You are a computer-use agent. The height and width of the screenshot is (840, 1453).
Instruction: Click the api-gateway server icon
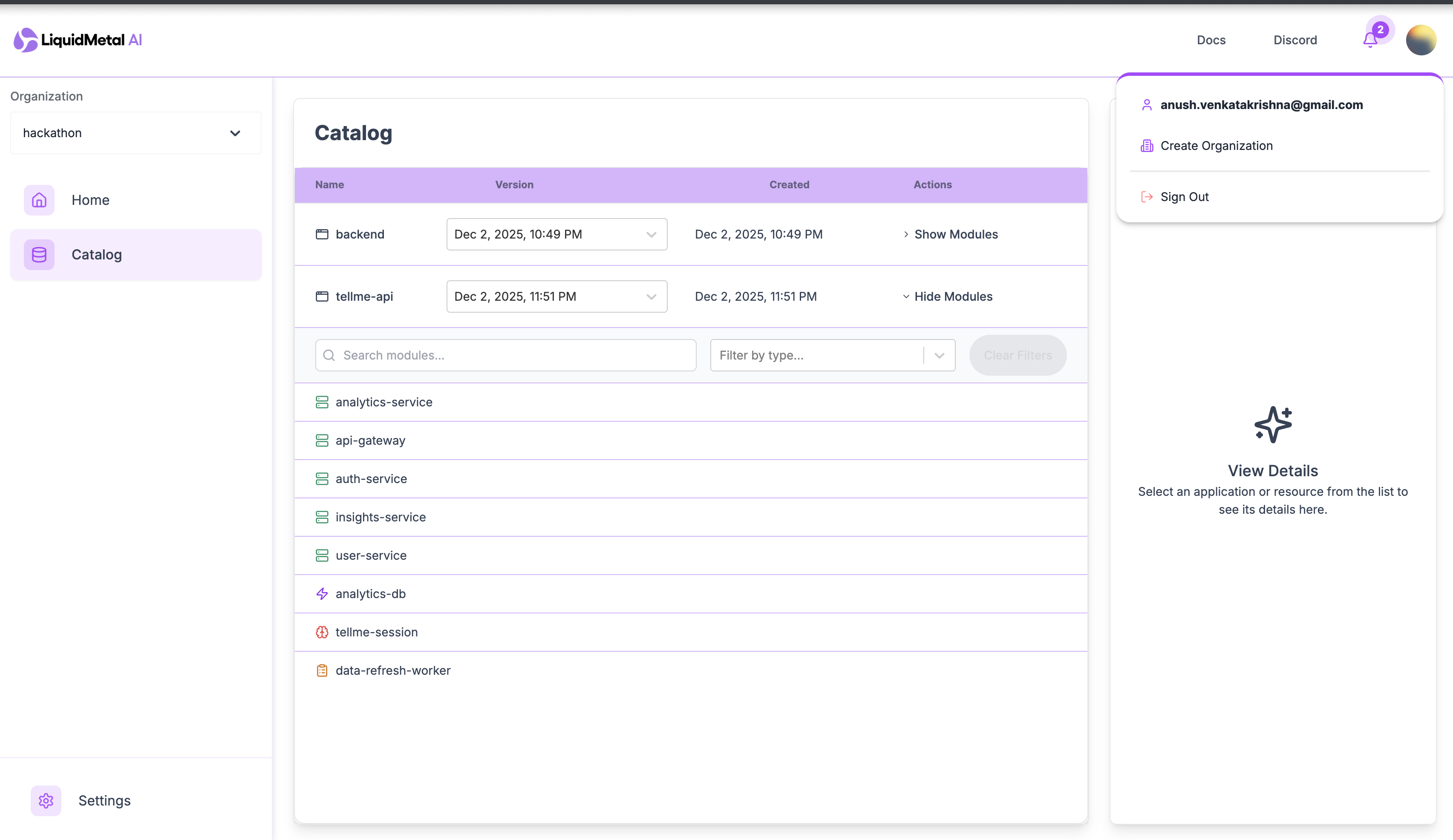click(x=322, y=440)
